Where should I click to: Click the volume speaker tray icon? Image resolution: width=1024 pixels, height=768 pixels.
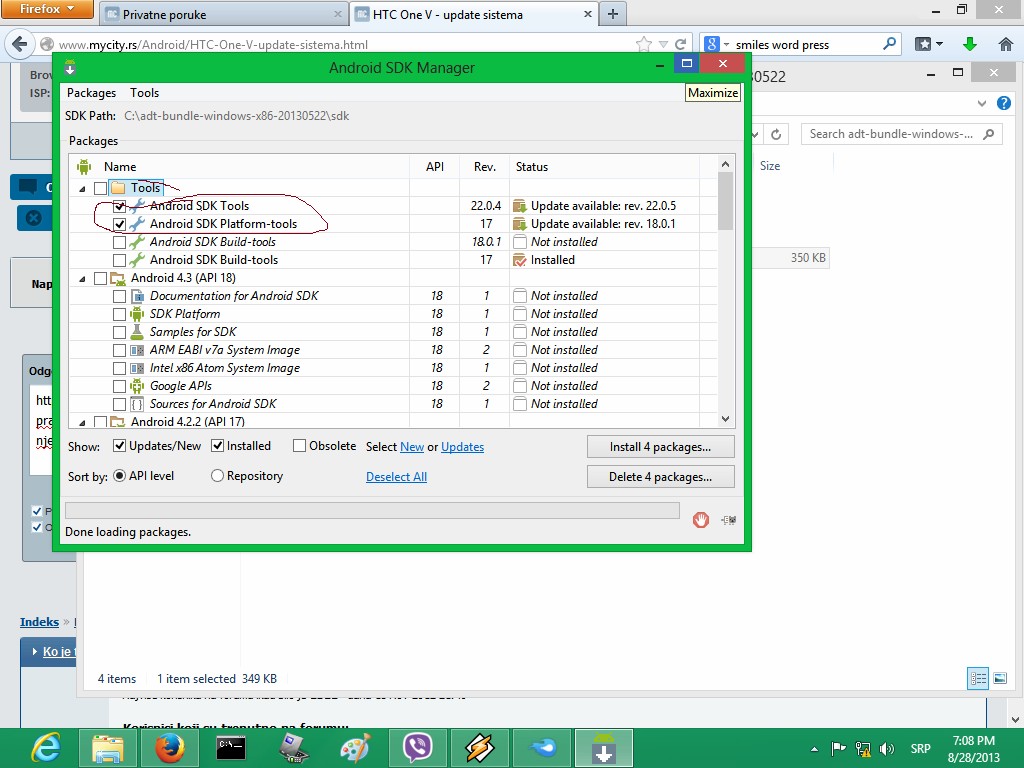click(887, 748)
